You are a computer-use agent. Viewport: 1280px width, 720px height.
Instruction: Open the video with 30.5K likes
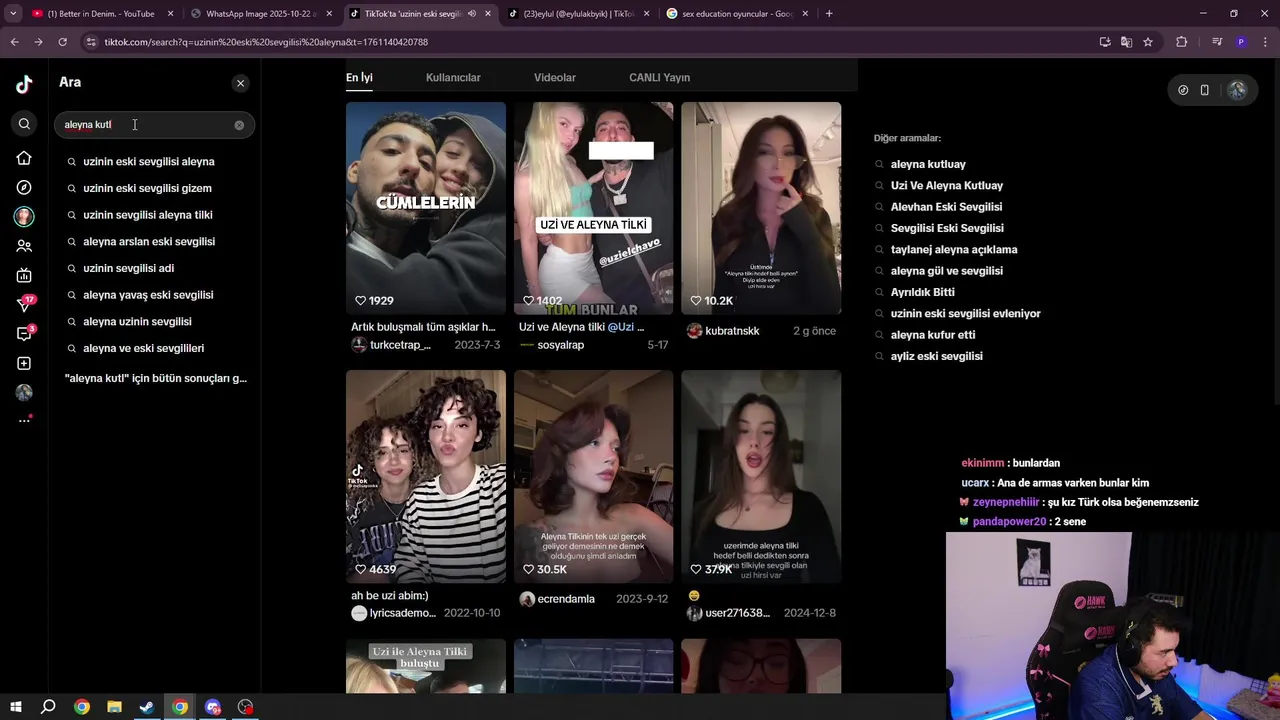point(594,476)
